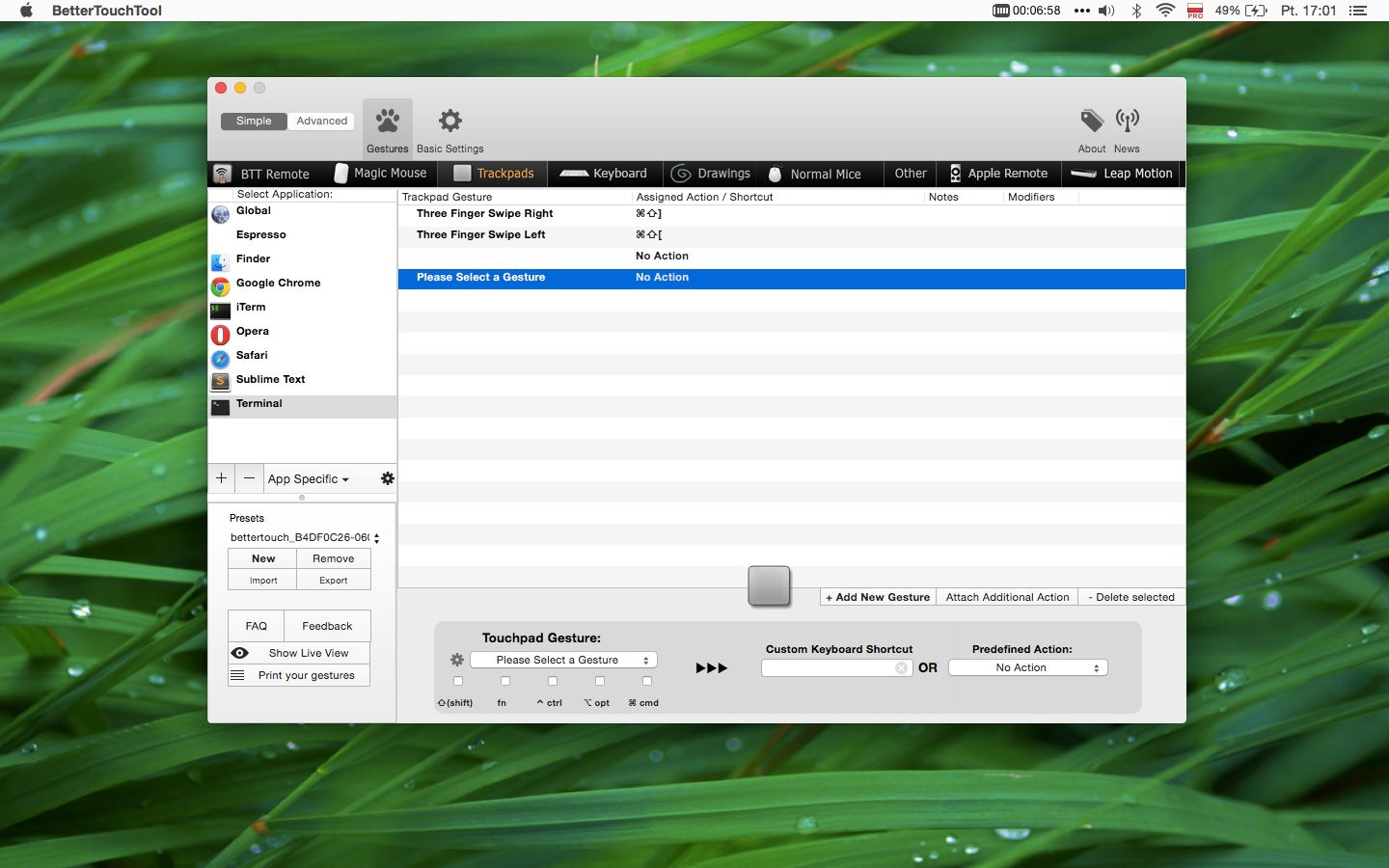Click Add New Gesture button

pos(878,597)
